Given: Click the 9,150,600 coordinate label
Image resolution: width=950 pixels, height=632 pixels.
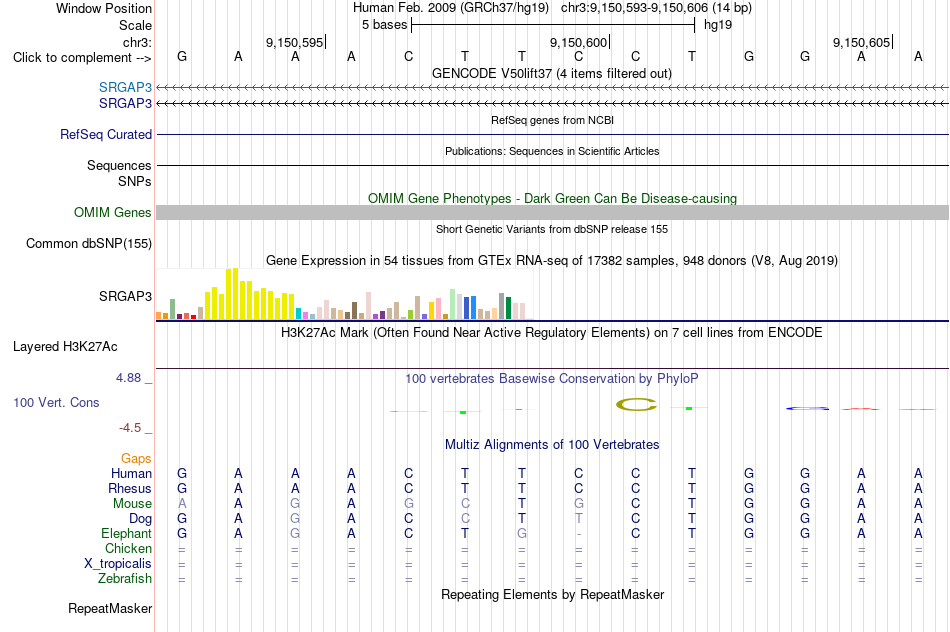Looking at the screenshot, I should 578,42.
